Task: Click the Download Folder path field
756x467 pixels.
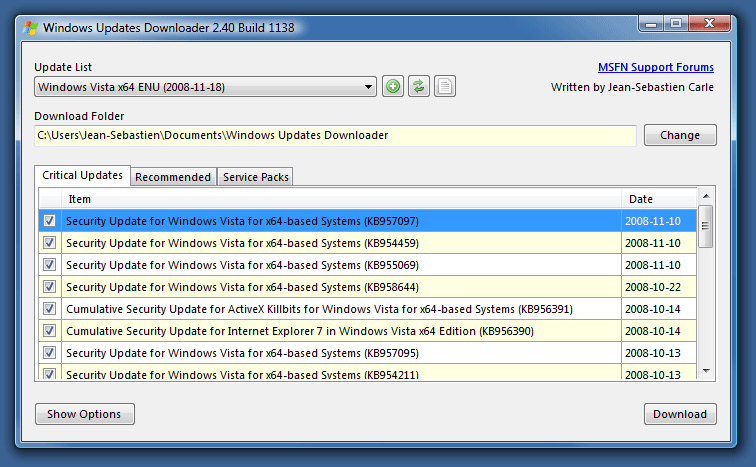Action: [x=335, y=135]
